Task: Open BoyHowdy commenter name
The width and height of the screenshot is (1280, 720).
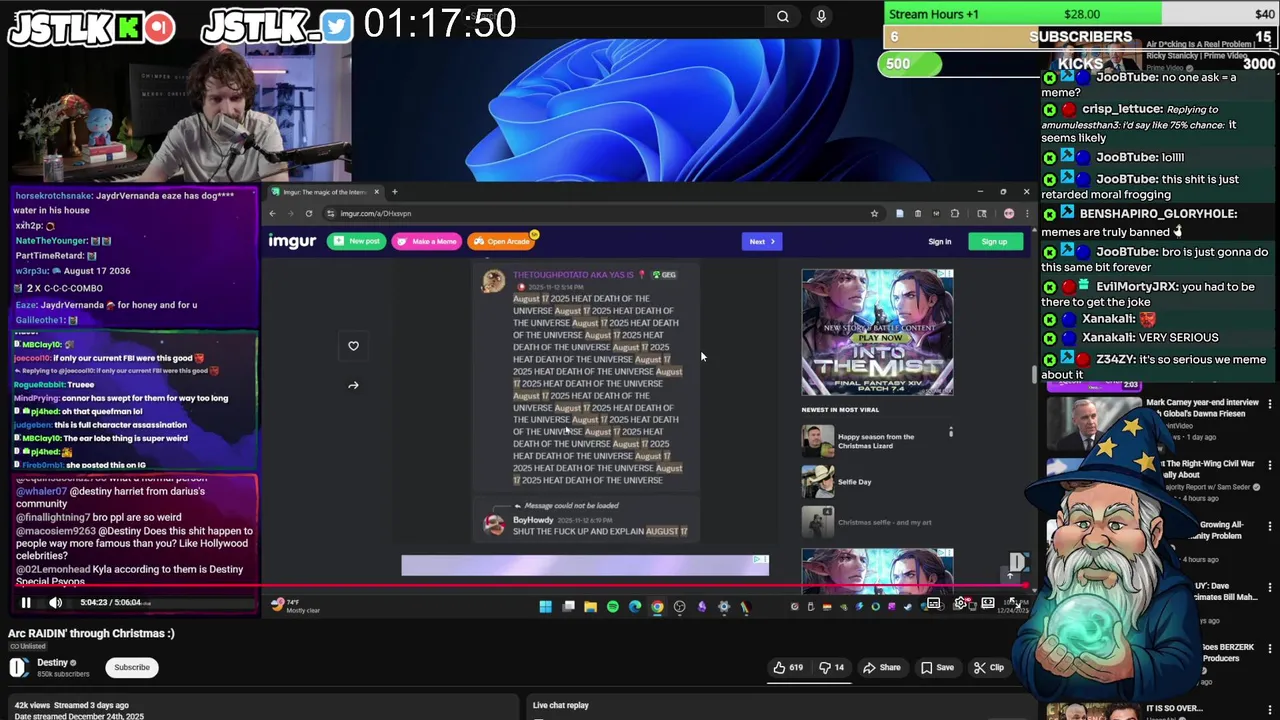Action: pyautogui.click(x=533, y=520)
